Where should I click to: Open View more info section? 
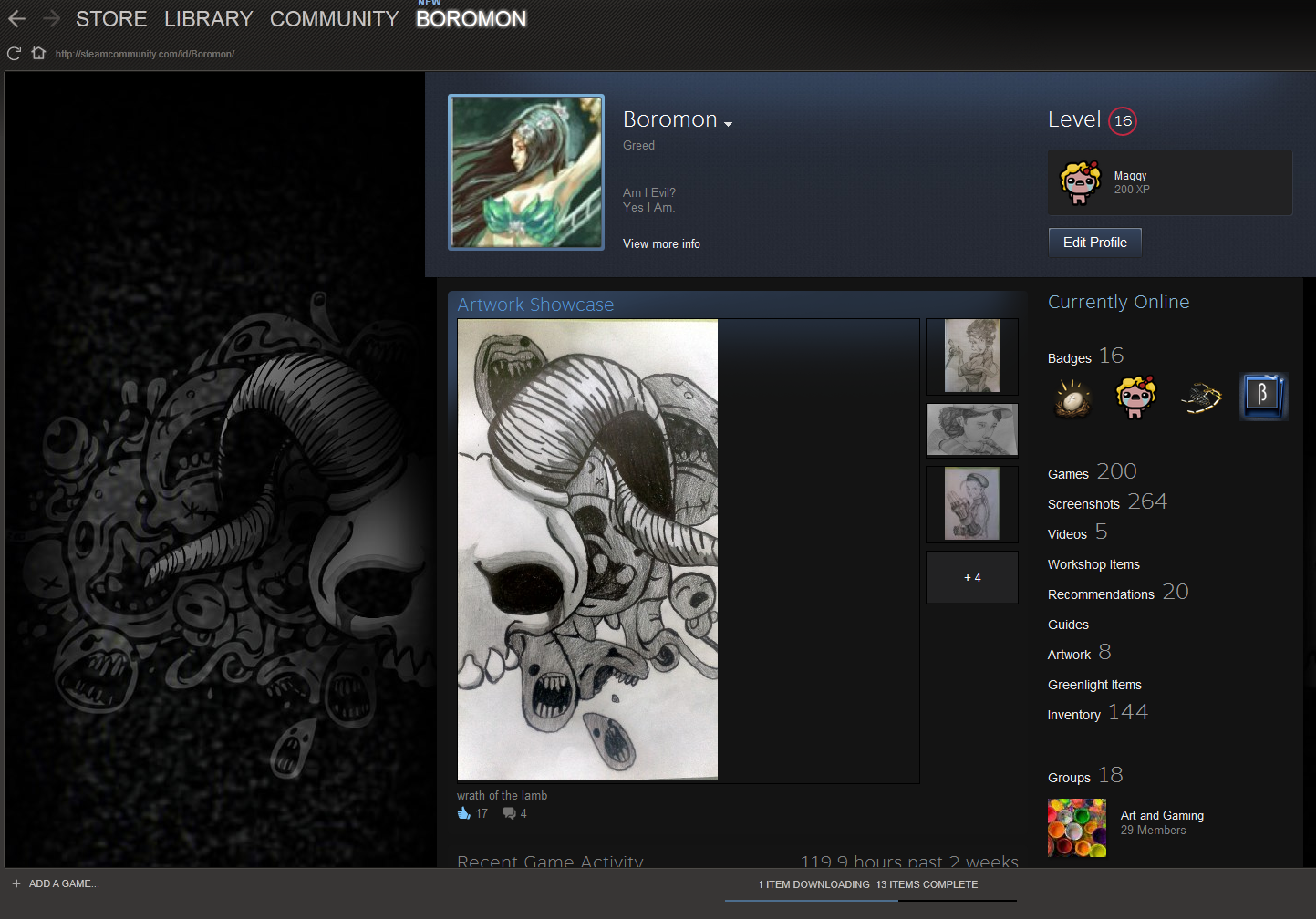tap(661, 243)
